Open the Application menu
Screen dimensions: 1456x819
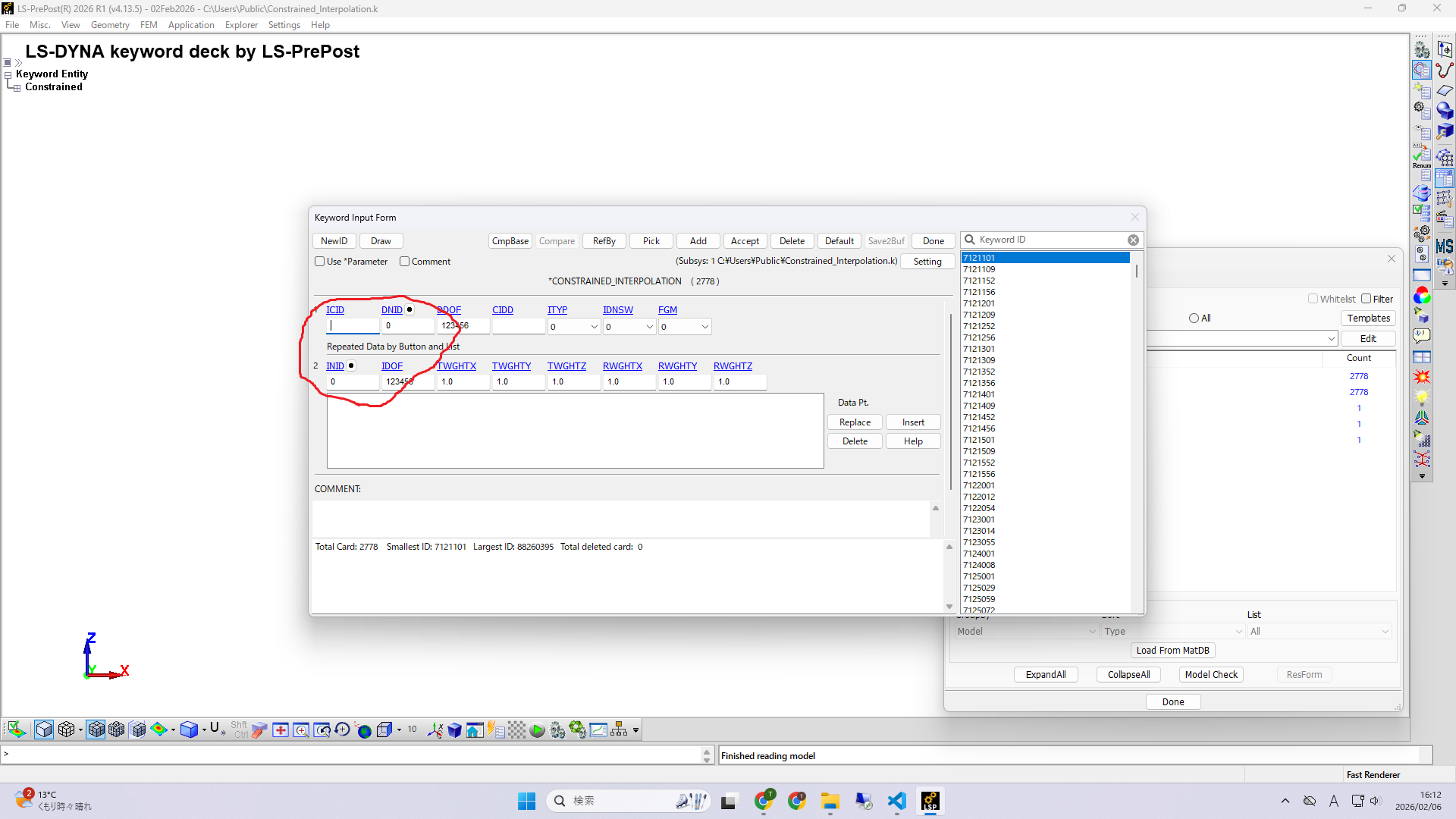pyautogui.click(x=191, y=25)
